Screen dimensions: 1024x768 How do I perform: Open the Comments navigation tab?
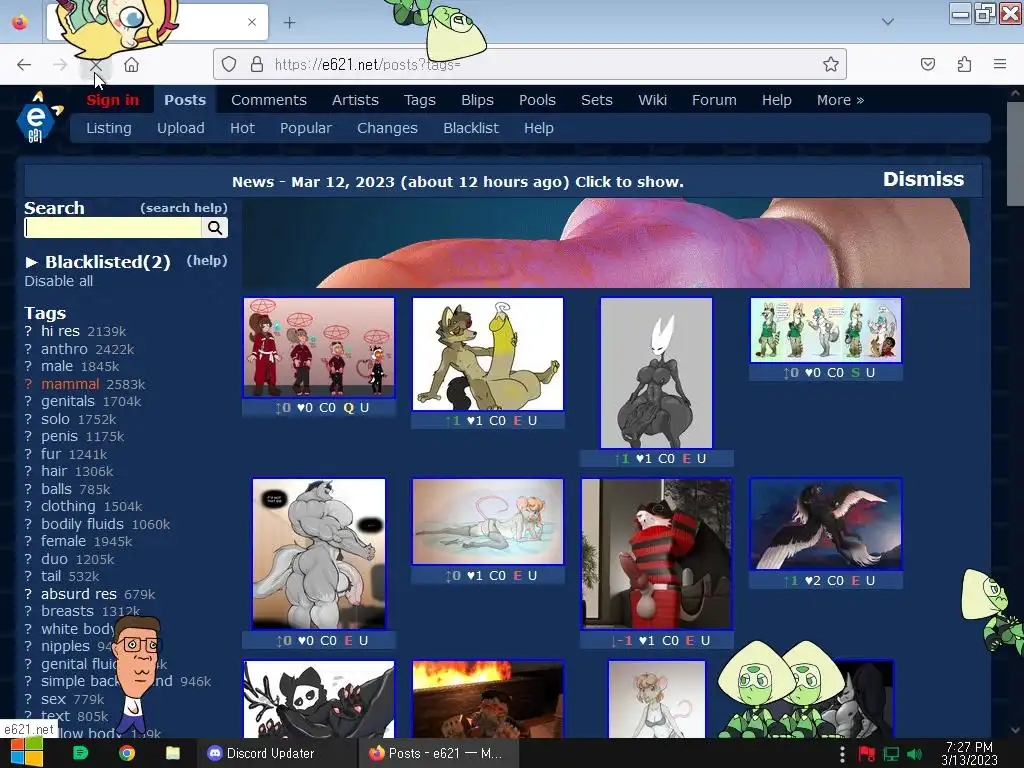(x=268, y=100)
